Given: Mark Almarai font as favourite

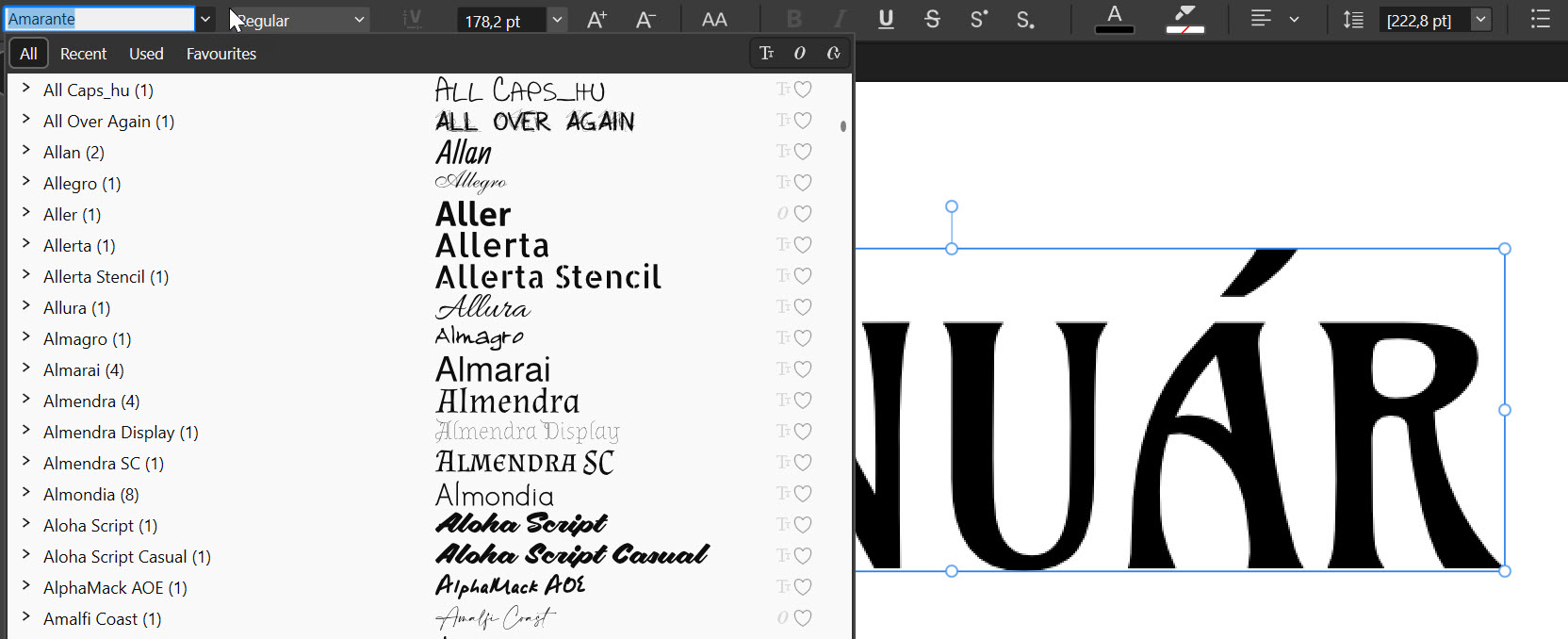Looking at the screenshot, I should pyautogui.click(x=803, y=369).
